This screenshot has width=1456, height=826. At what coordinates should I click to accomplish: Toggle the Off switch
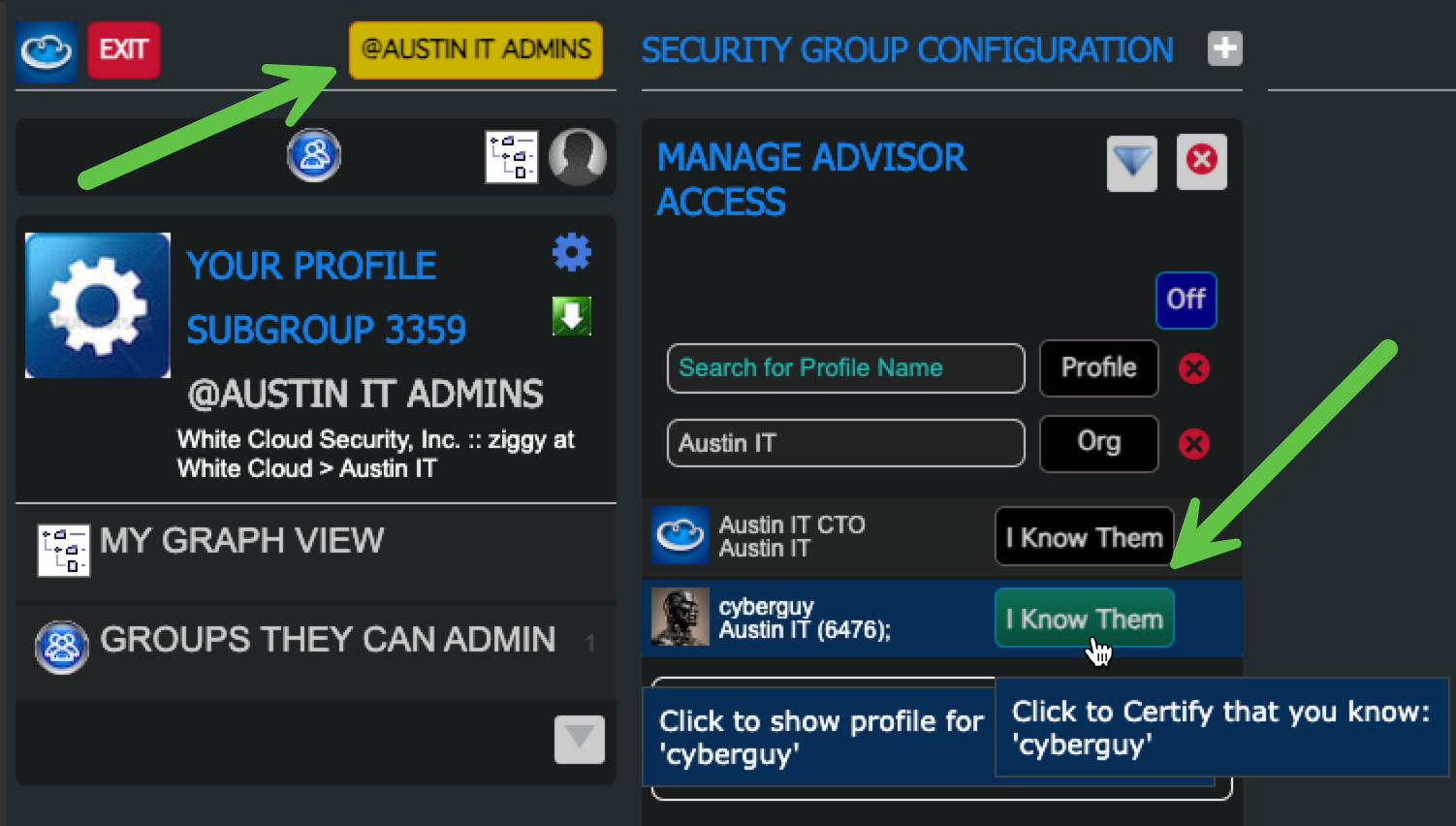1186,300
